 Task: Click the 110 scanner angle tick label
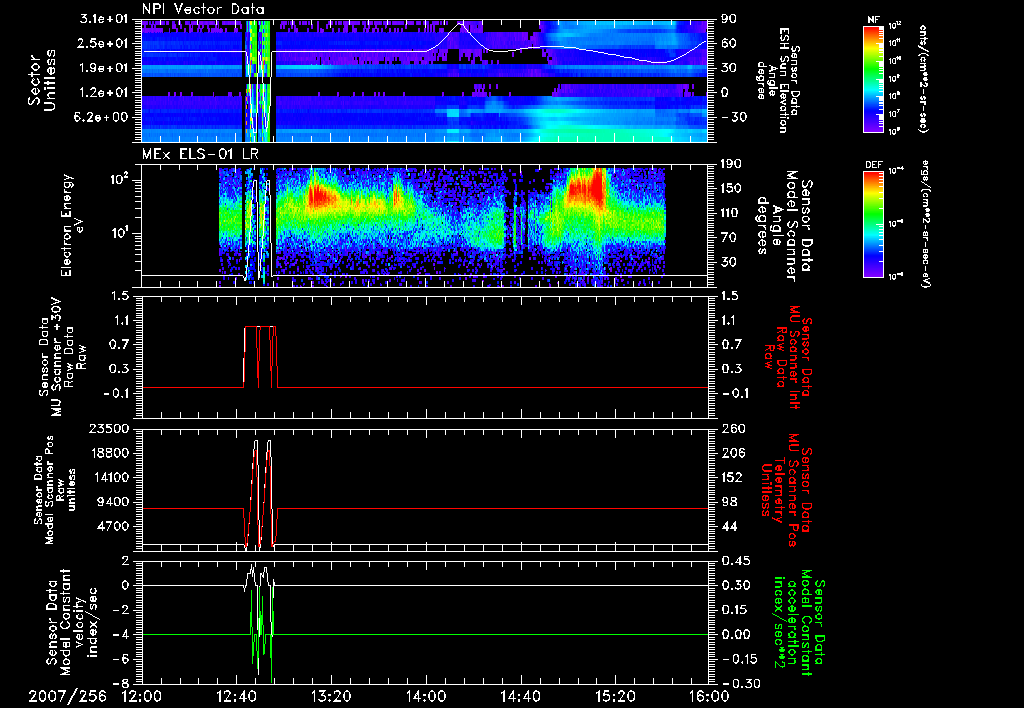(731, 213)
